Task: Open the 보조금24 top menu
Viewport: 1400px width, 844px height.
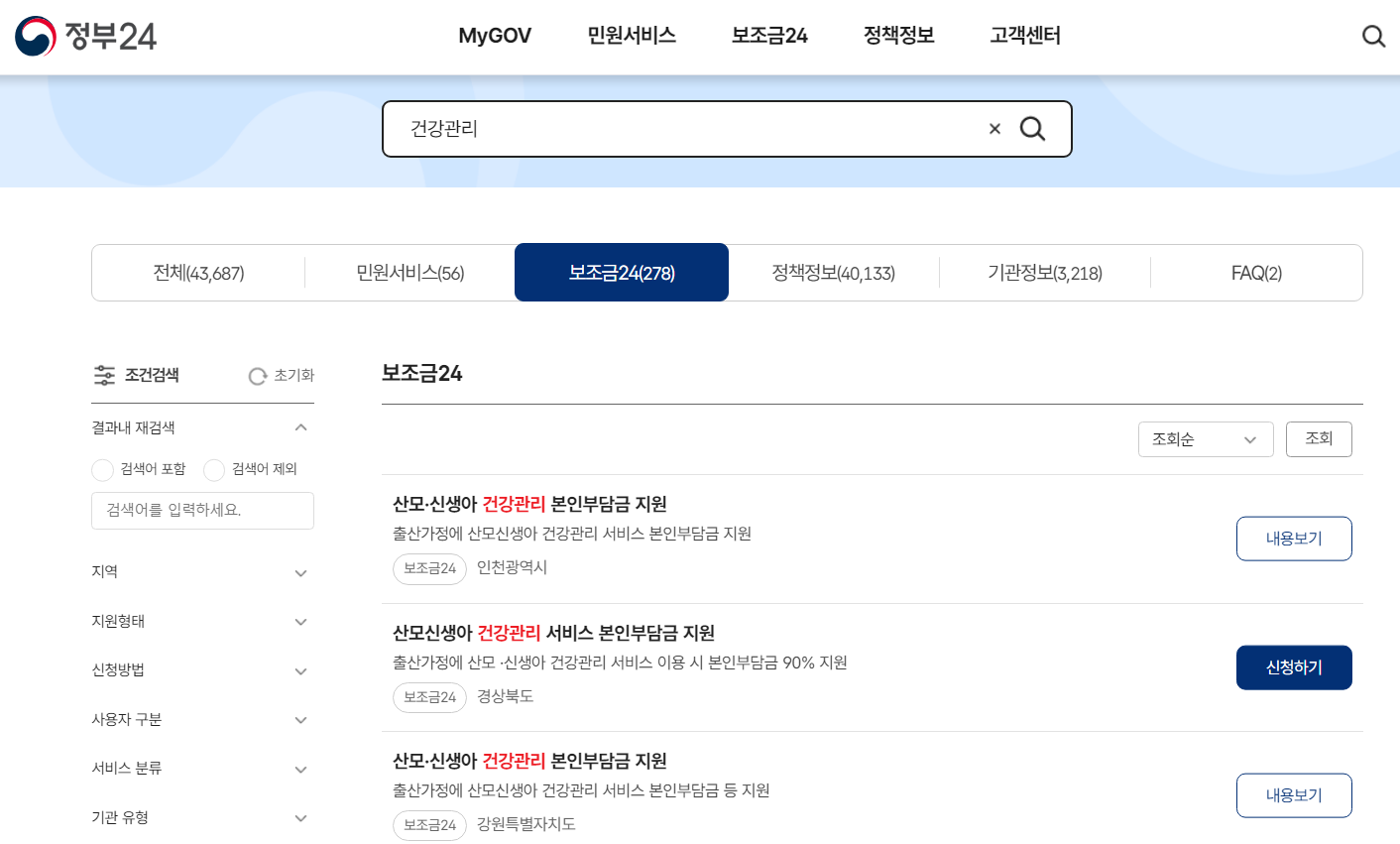Action: (769, 36)
